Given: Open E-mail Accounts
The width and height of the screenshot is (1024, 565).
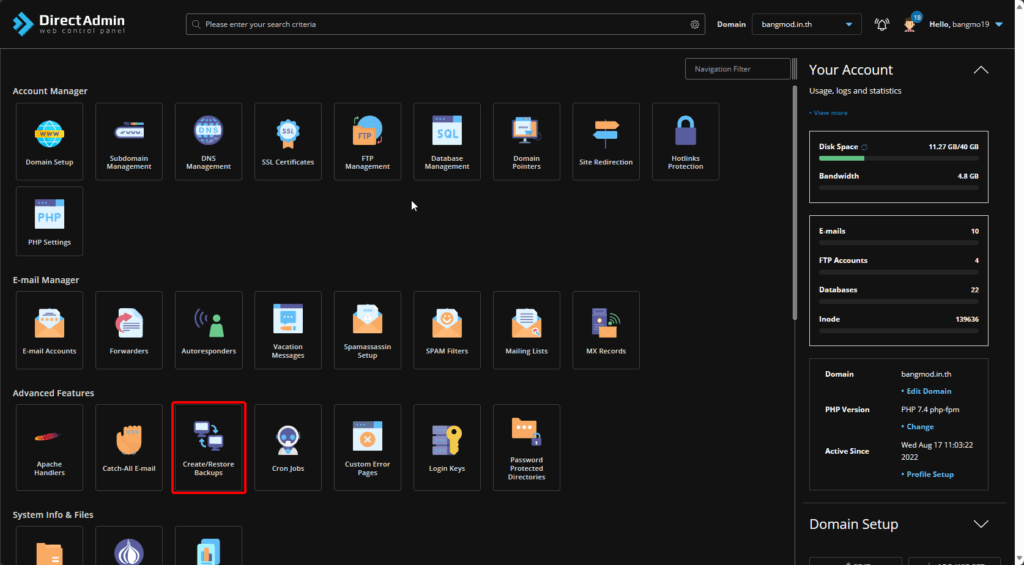Looking at the screenshot, I should click(49, 330).
